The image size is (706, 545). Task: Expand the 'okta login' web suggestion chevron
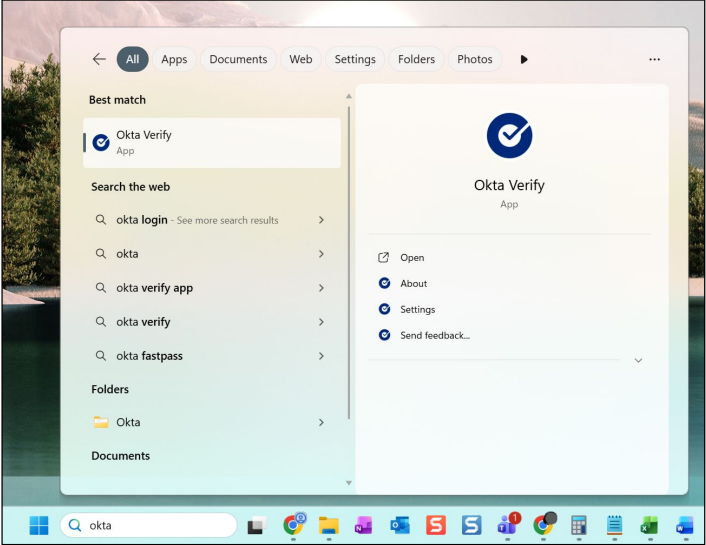pos(321,220)
